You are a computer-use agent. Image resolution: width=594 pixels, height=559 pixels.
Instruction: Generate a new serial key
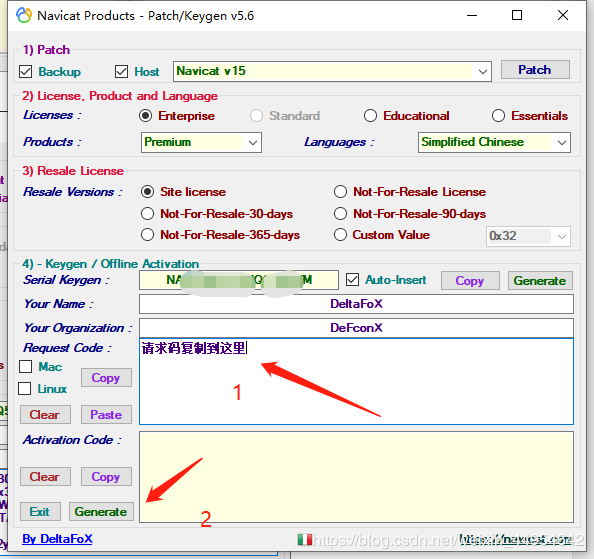[x=540, y=281]
